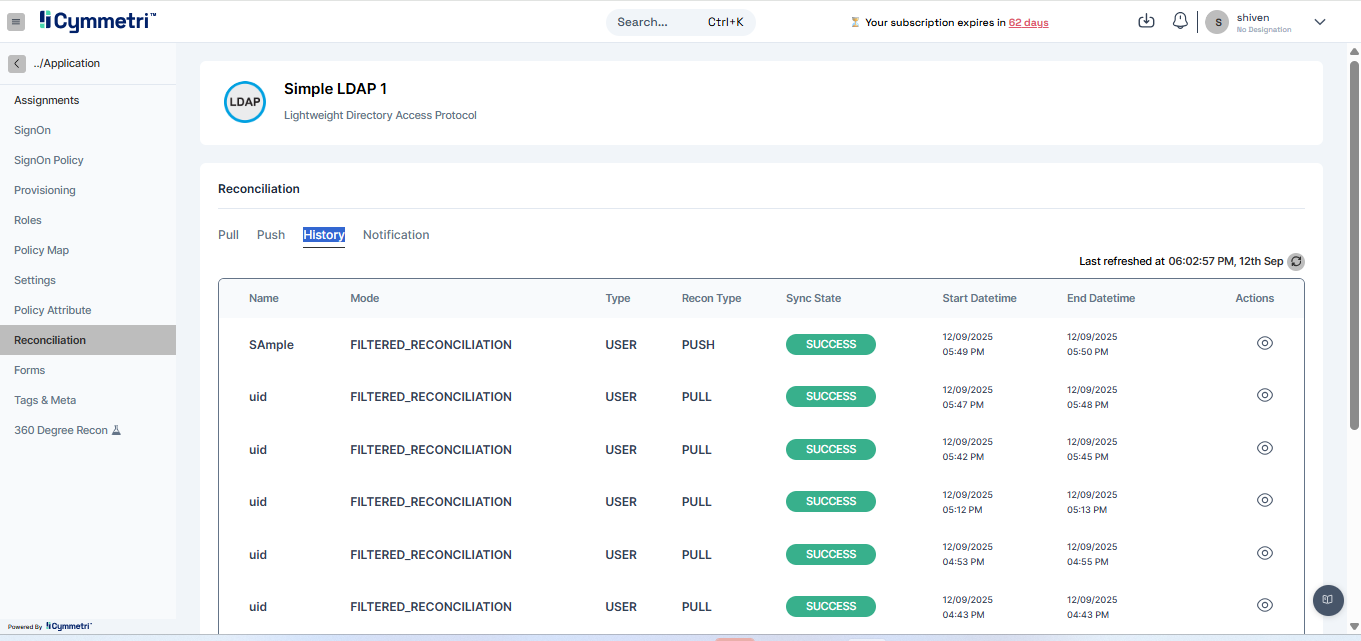This screenshot has width=1361, height=641.
Task: Open the help book floating button
Action: point(1328,600)
